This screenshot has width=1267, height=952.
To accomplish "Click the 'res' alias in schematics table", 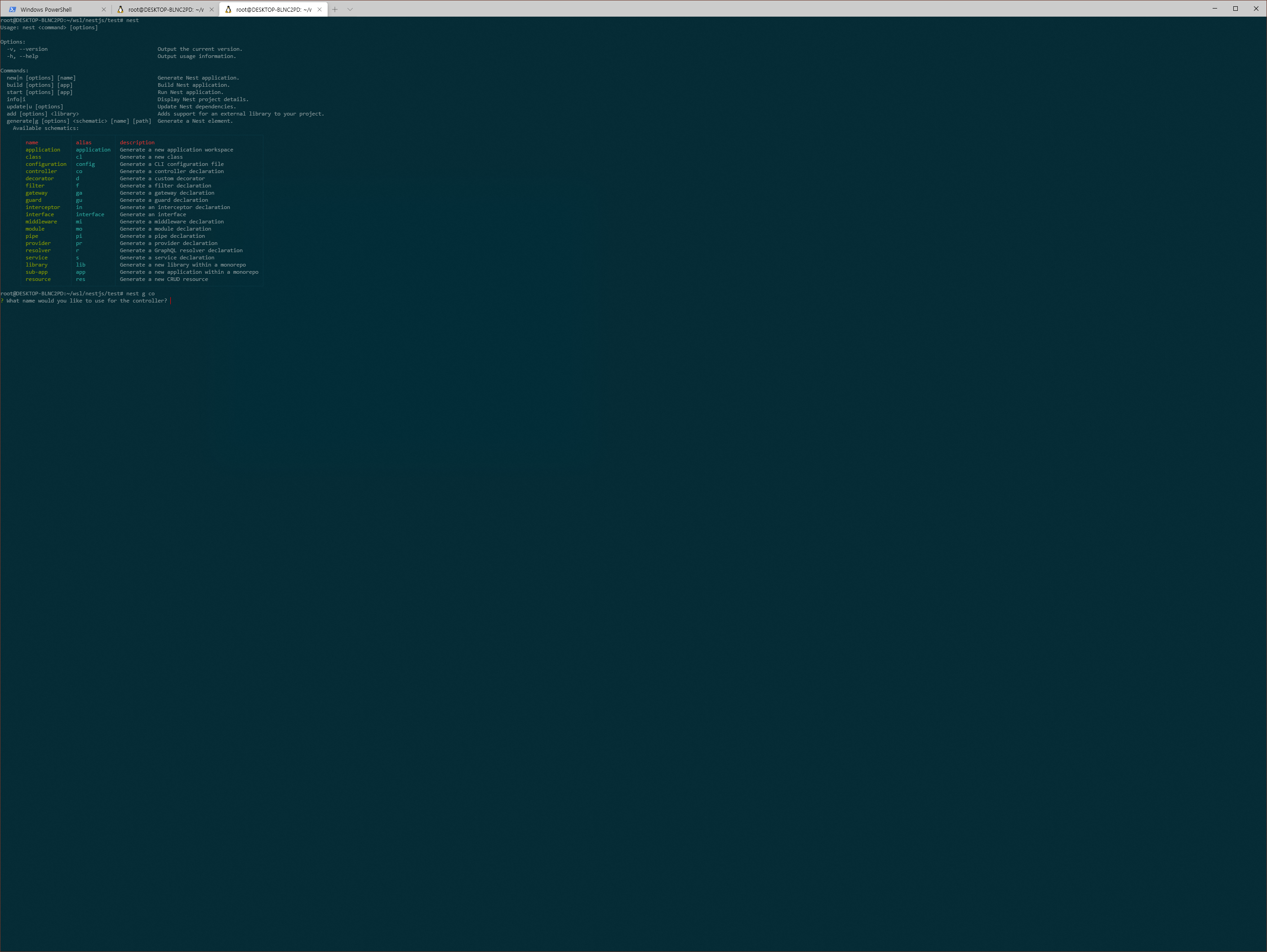I will click(x=80, y=280).
